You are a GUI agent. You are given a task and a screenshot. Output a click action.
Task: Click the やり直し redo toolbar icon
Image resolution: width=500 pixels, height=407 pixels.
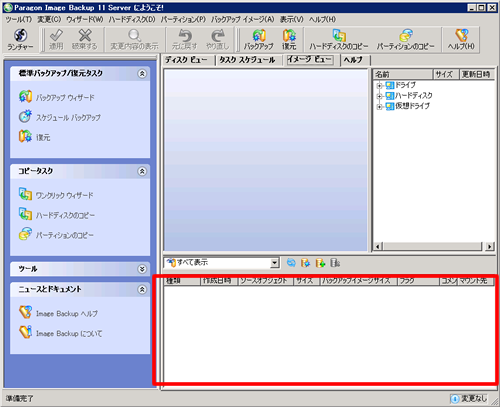pos(218,40)
